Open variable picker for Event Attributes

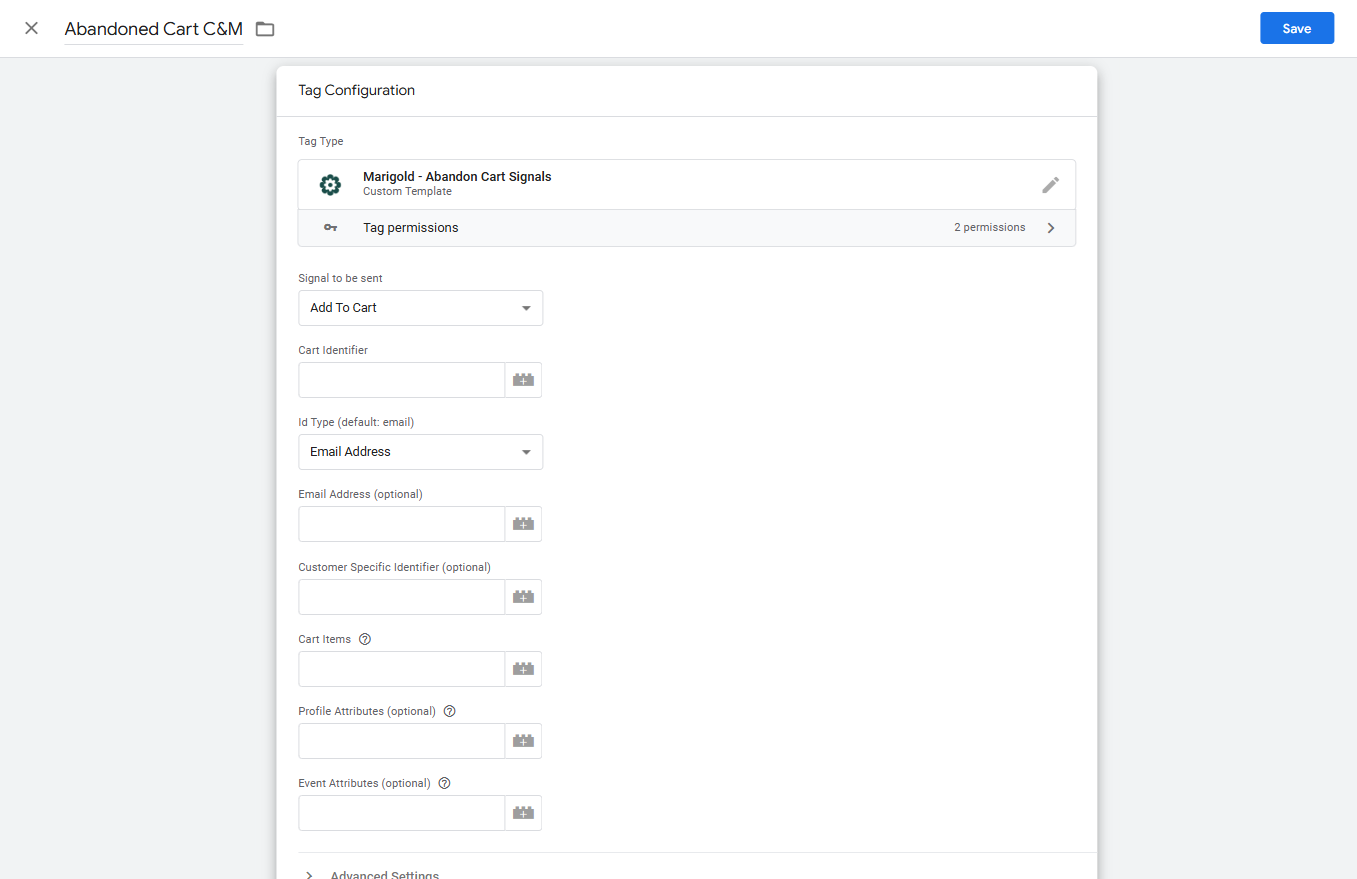(x=523, y=813)
